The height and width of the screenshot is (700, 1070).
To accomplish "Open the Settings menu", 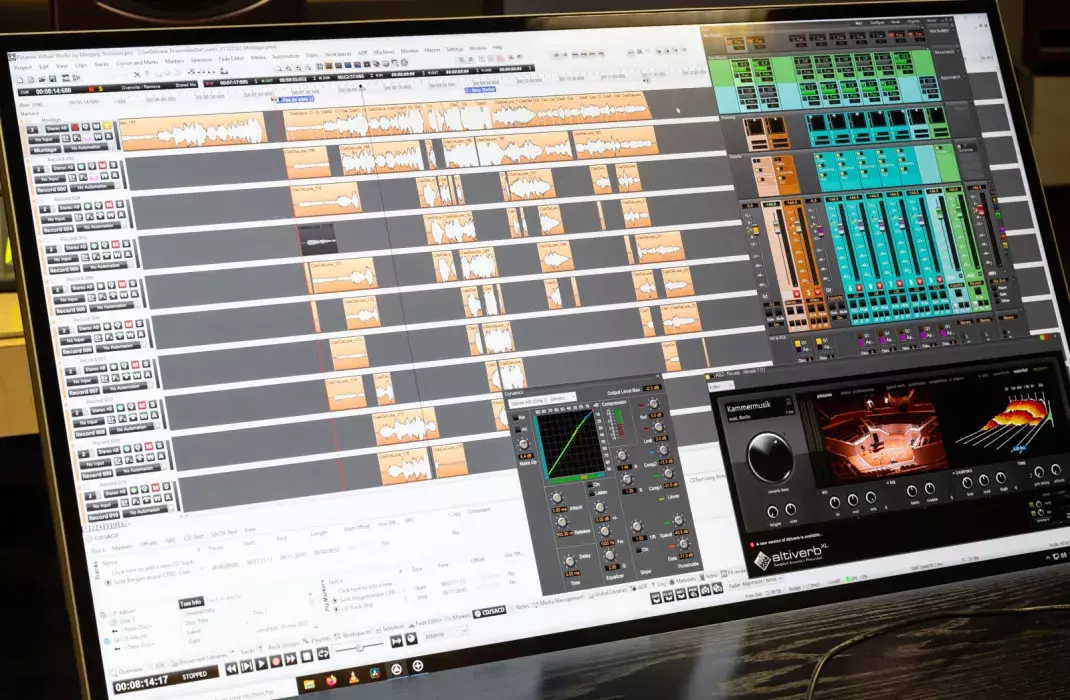I will click(454, 49).
